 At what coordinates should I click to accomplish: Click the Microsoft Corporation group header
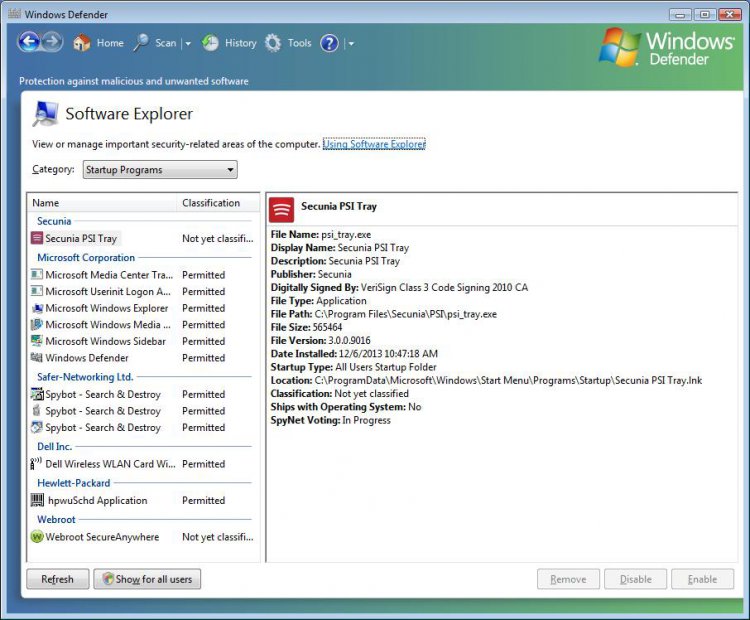point(86,257)
